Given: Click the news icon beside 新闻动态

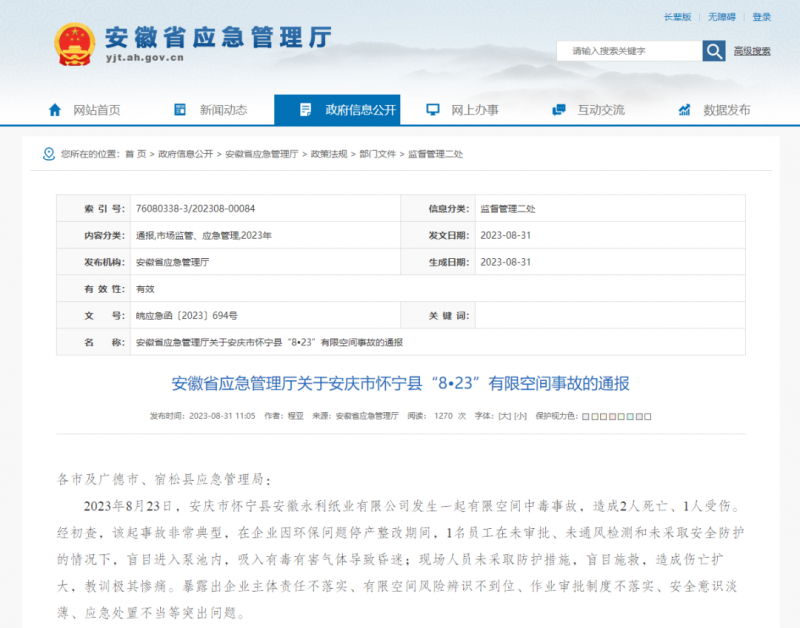Looking at the screenshot, I should (180, 110).
